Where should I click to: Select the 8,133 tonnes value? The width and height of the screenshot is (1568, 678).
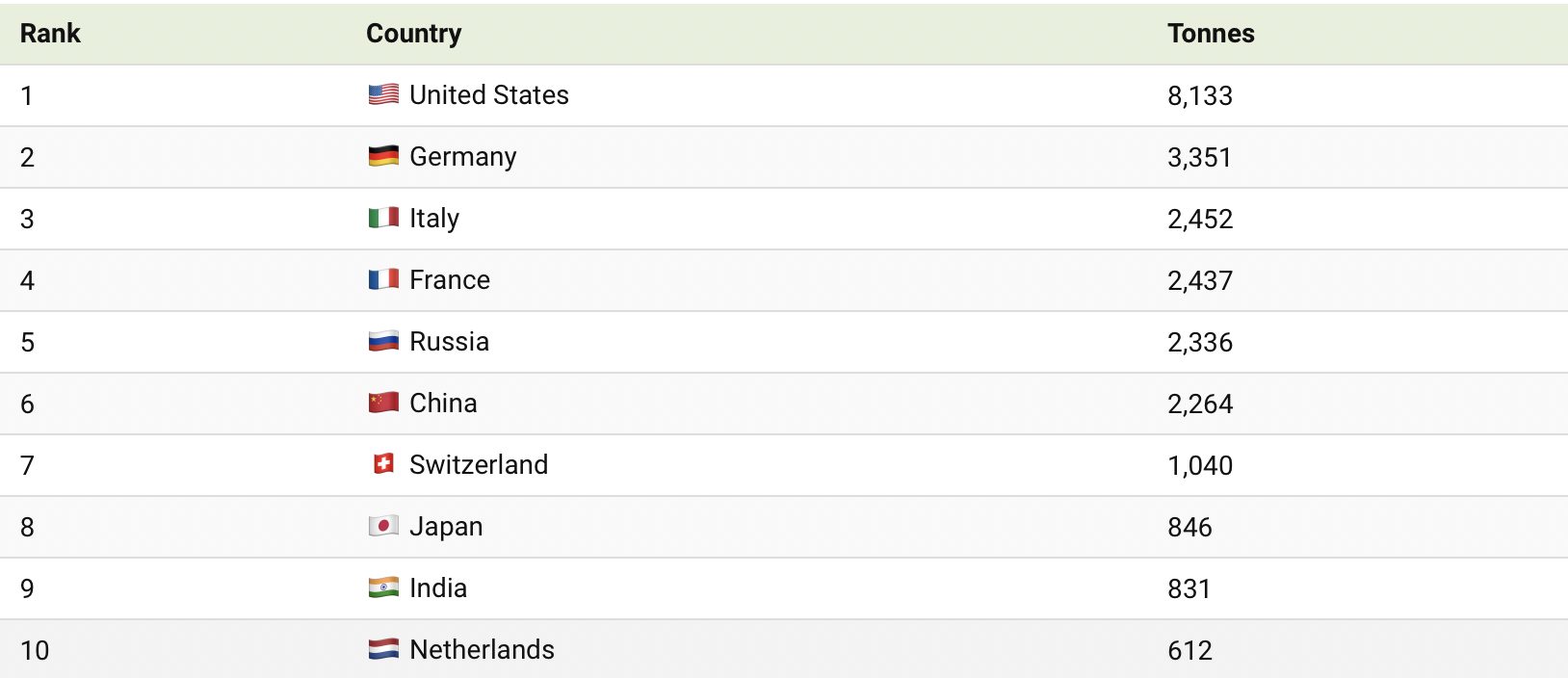[x=1200, y=95]
